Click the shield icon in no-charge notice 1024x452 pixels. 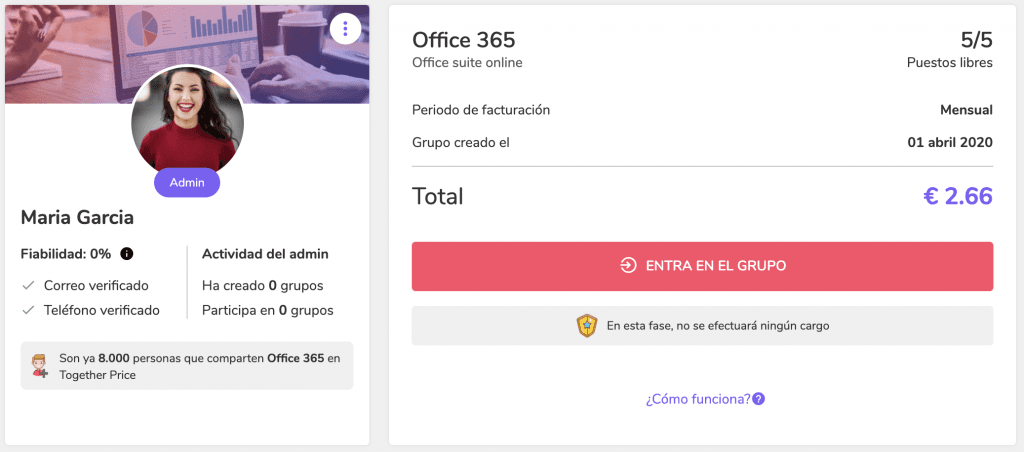pyautogui.click(x=587, y=325)
